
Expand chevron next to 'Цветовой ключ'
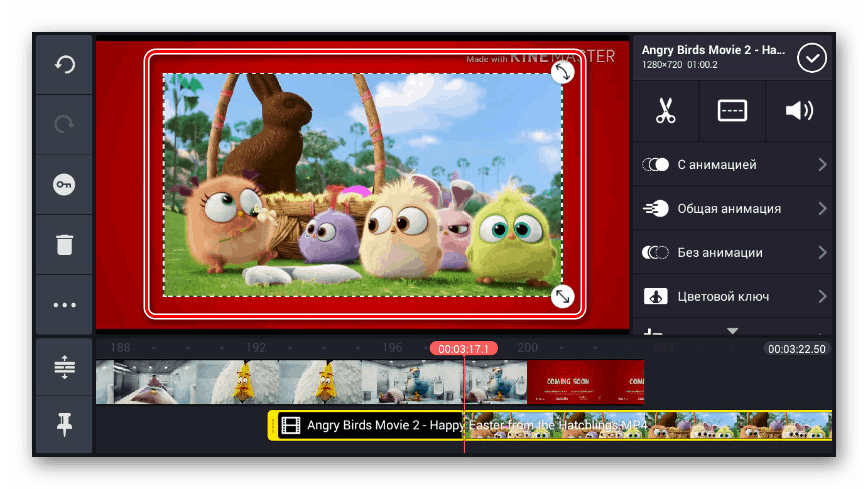coord(822,296)
